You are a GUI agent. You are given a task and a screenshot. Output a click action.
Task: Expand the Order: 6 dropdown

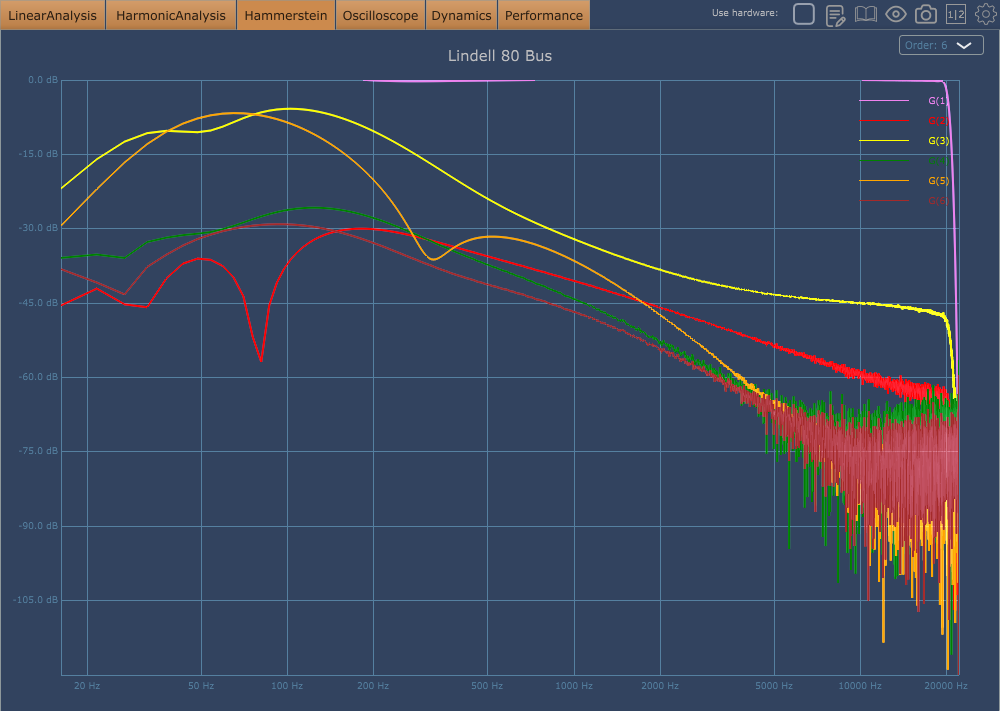click(941, 45)
